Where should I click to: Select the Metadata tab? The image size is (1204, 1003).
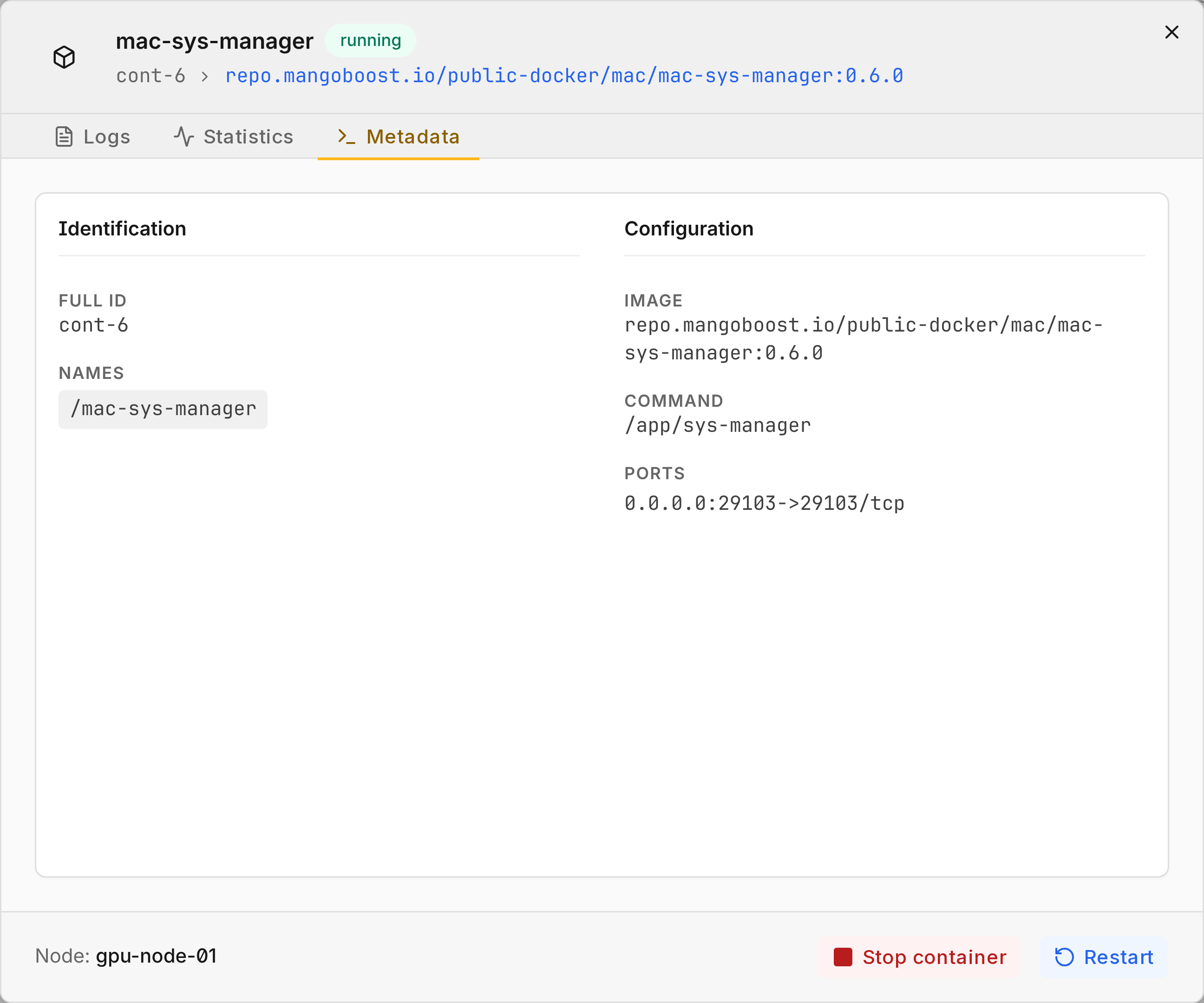tap(399, 137)
